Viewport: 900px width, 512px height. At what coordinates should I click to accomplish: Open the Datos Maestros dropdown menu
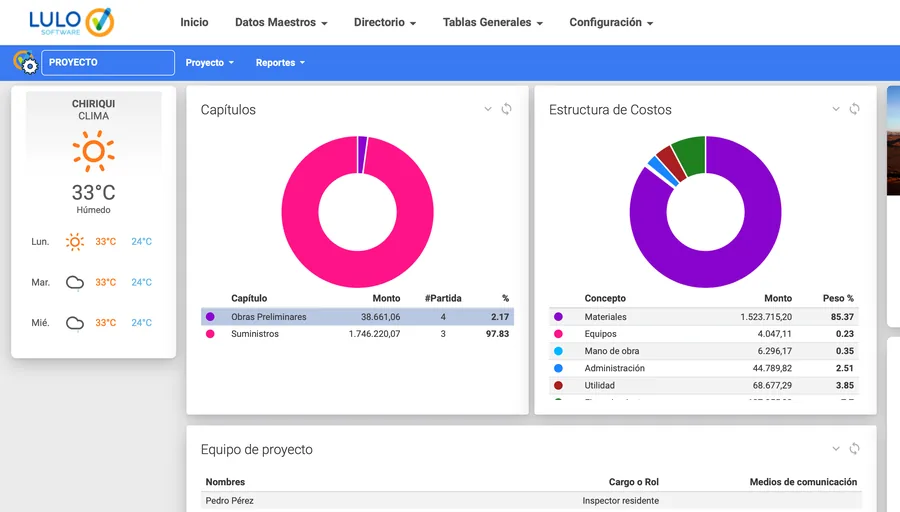point(281,22)
